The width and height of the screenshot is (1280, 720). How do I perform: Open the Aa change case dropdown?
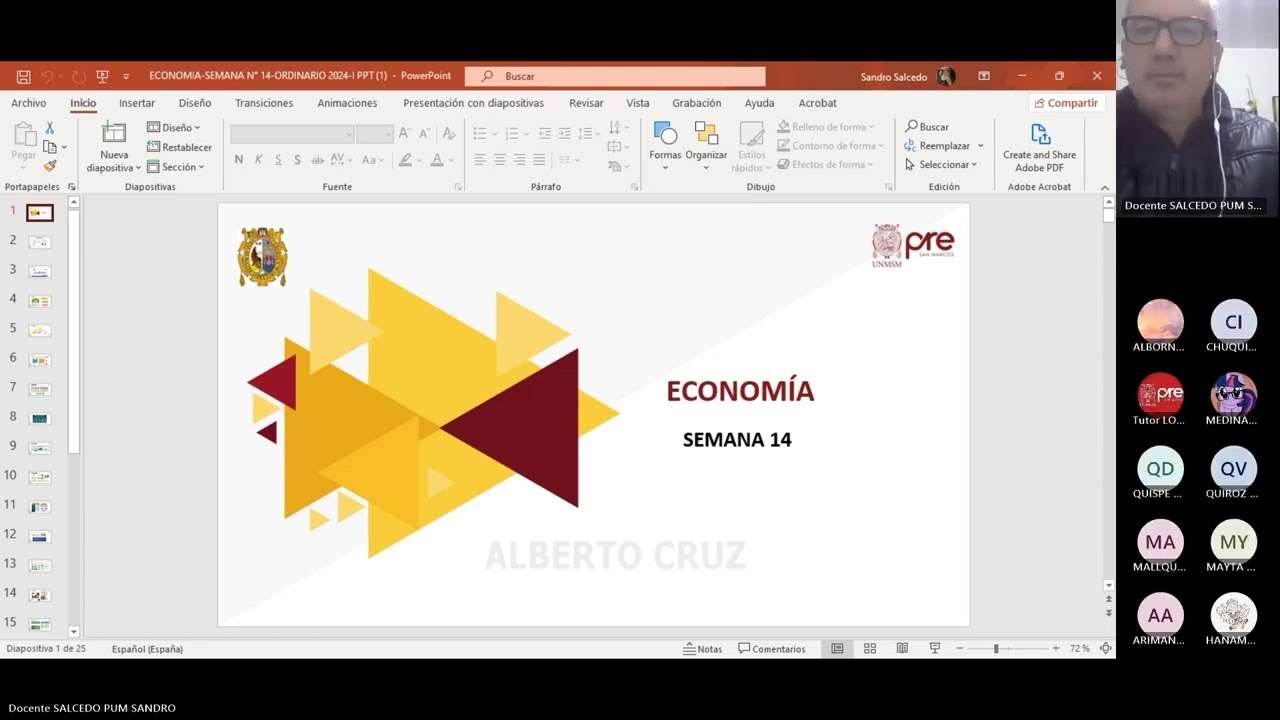pos(373,160)
